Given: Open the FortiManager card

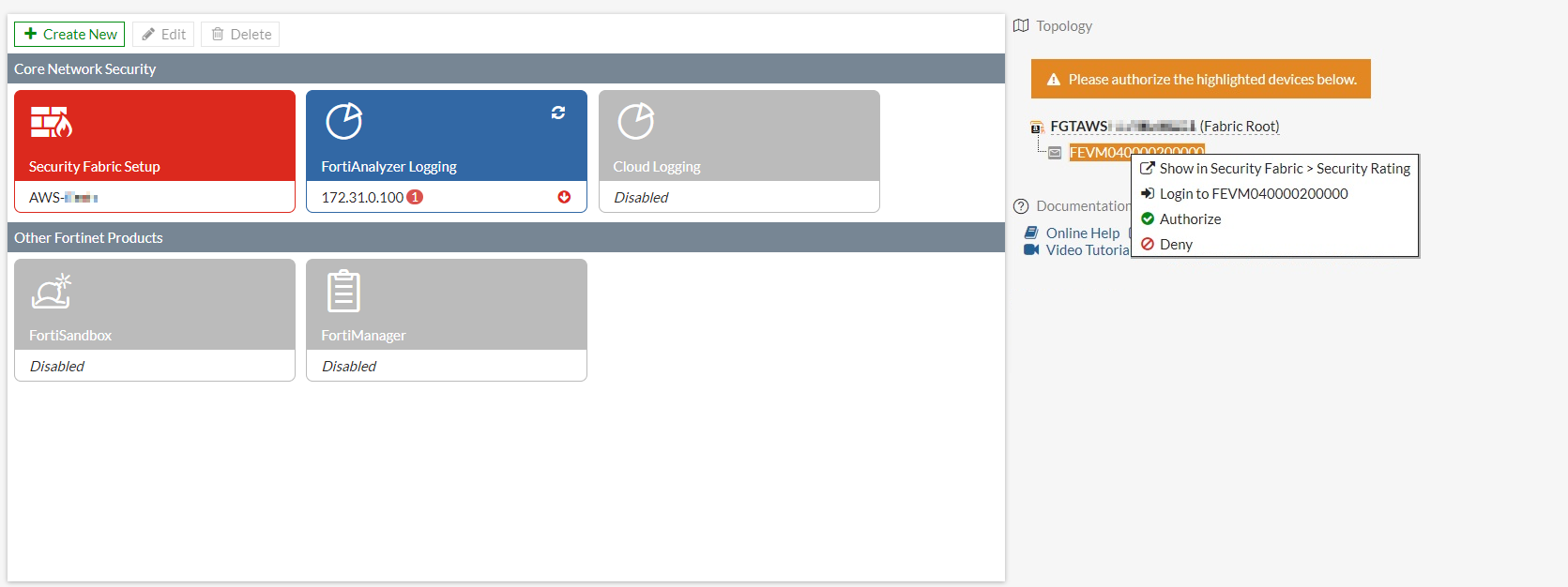Looking at the screenshot, I should [447, 320].
